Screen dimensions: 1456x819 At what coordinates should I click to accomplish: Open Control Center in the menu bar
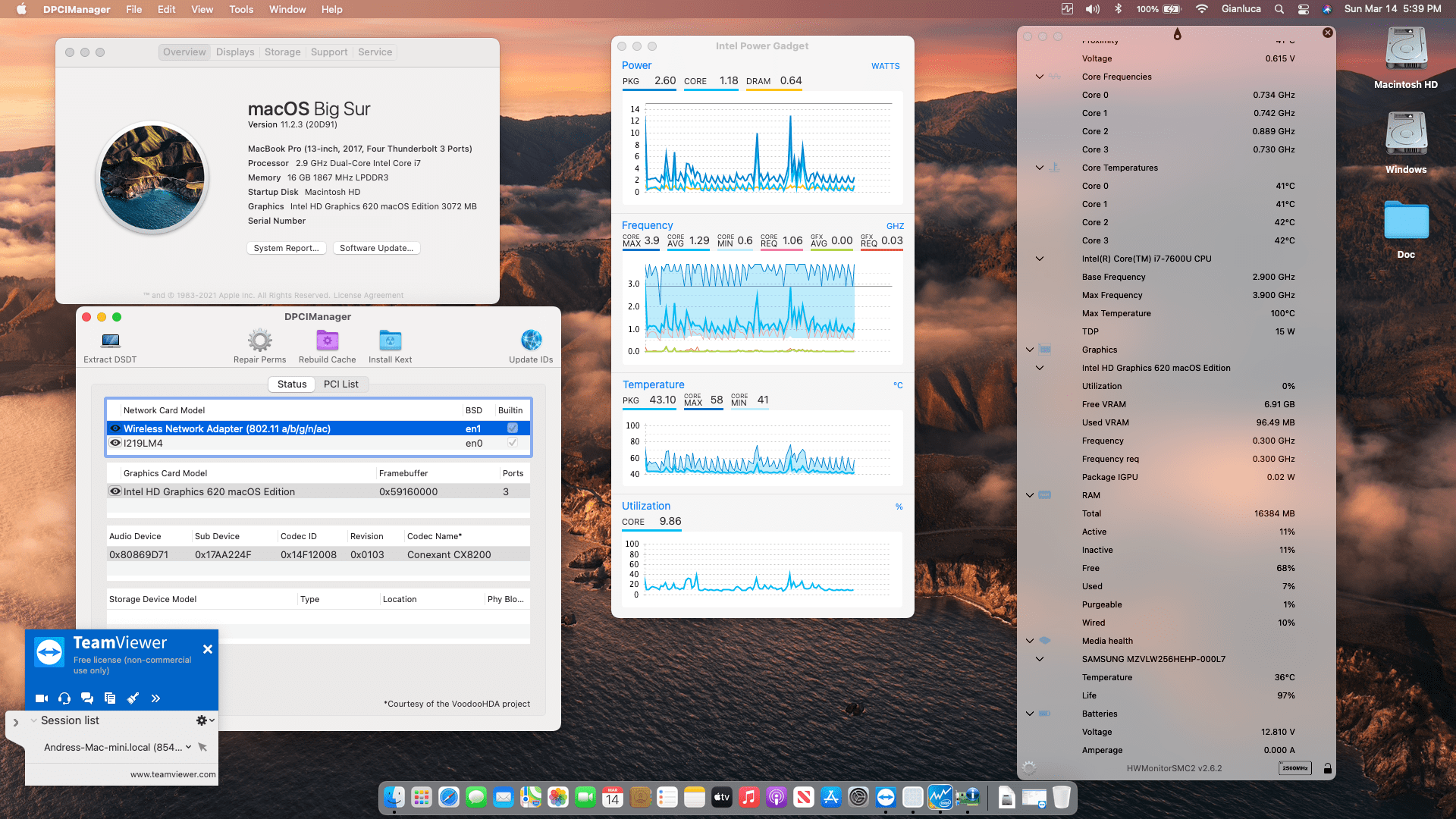coord(1303,9)
